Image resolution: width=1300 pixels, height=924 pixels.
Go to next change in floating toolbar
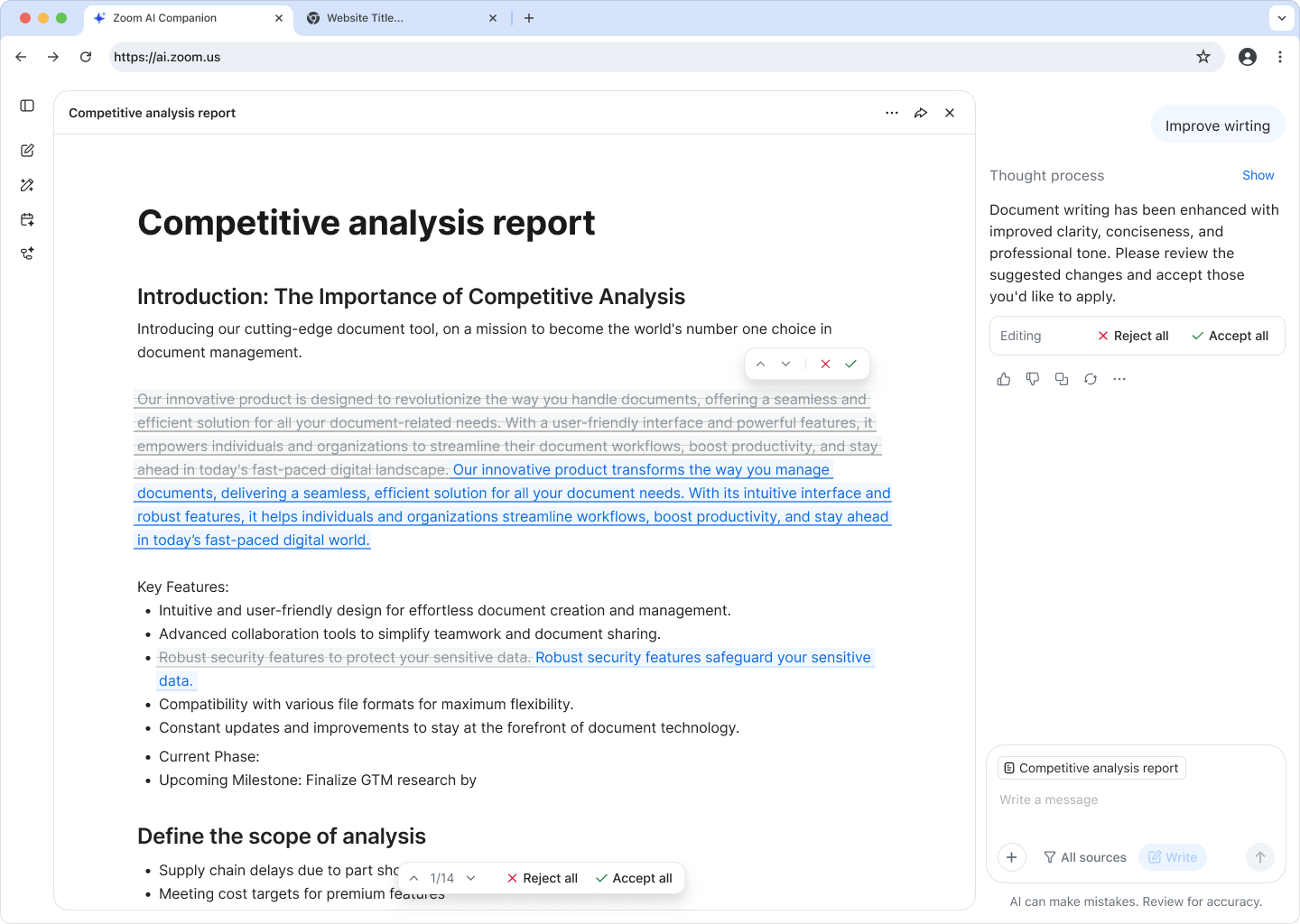tap(470, 878)
